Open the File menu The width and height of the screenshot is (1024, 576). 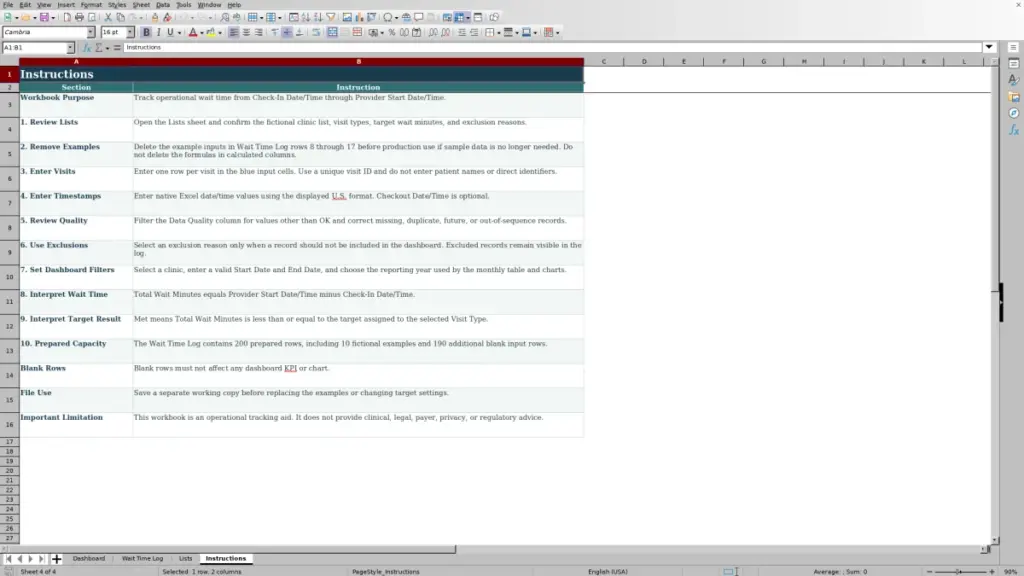(x=8, y=5)
